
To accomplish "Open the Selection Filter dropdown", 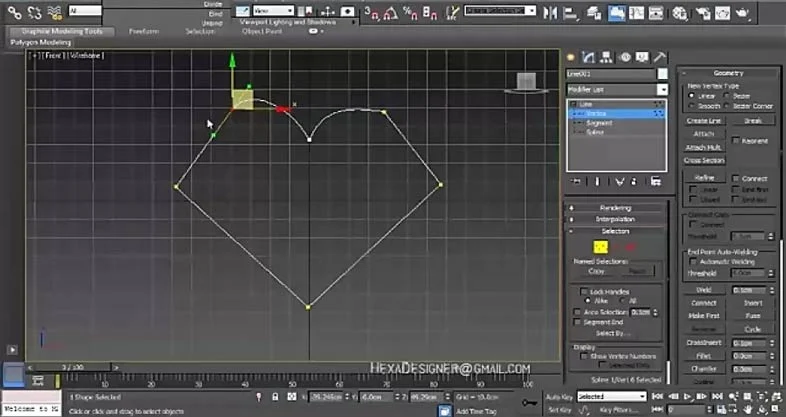I will (85, 10).
